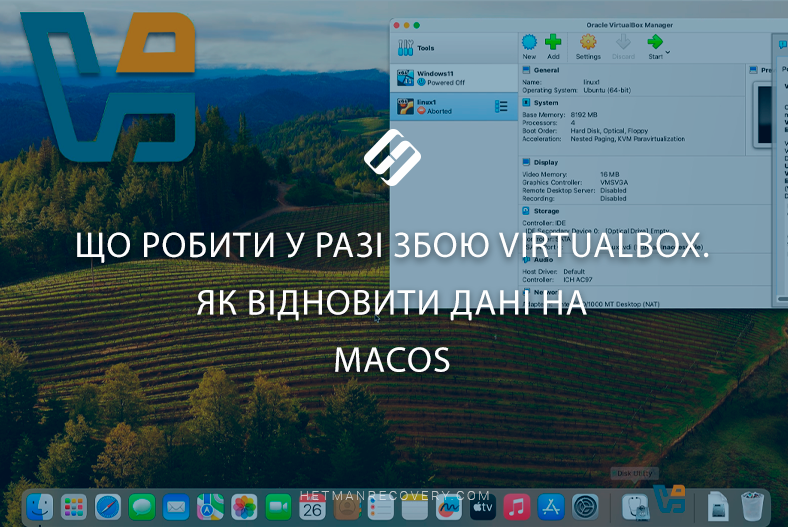Click the 'Oracle VirtualBox Manager' window title

[629, 25]
